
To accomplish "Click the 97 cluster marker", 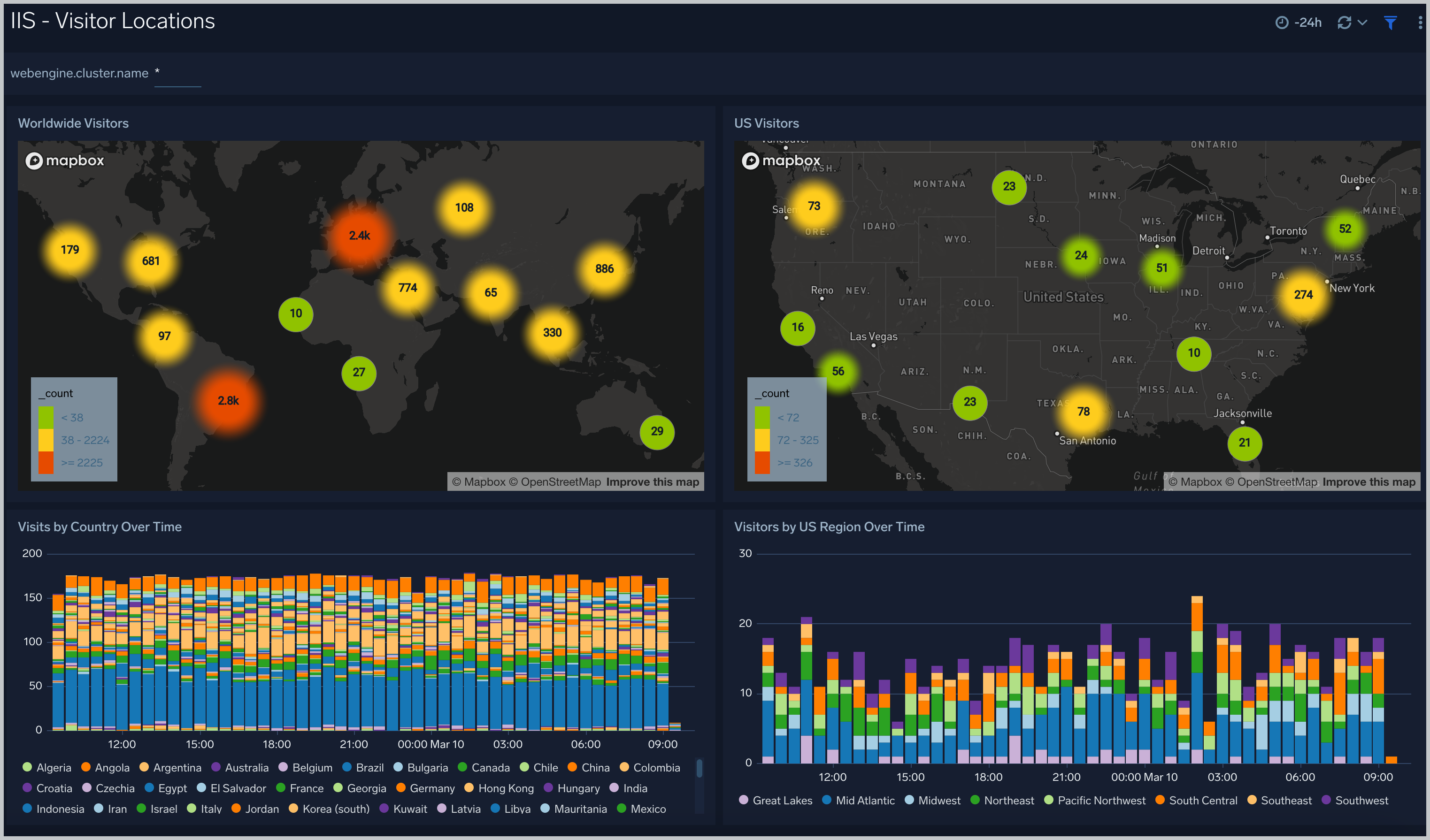I will pyautogui.click(x=164, y=336).
